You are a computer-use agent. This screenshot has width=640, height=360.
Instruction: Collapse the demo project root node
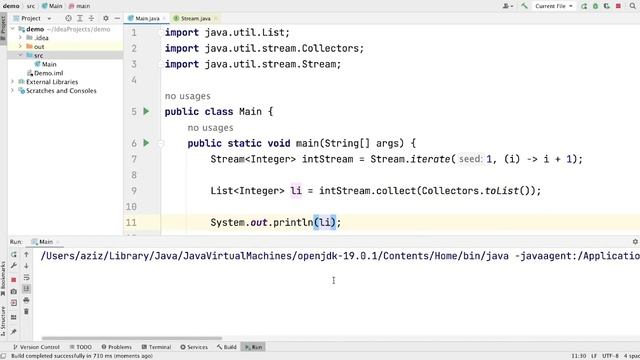(x=13, y=29)
